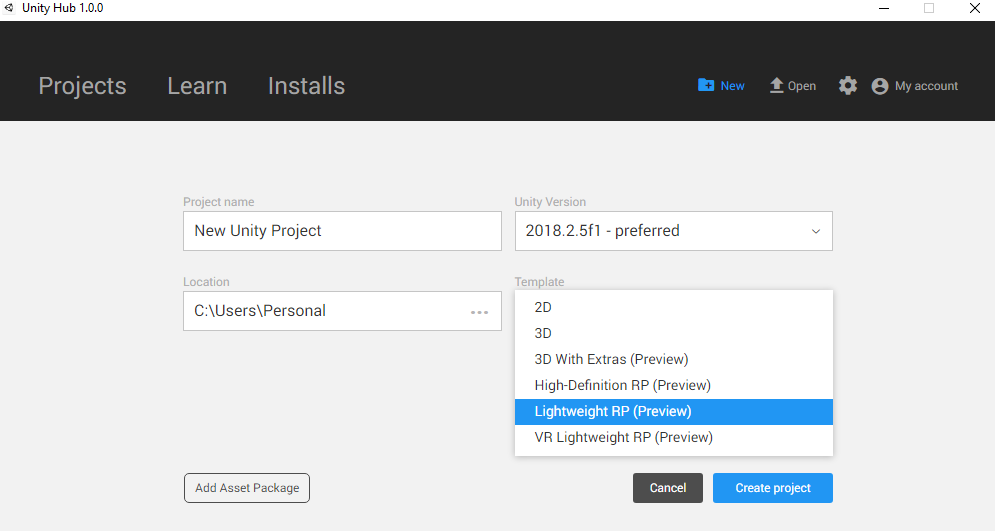Select the 2D template option
This screenshot has height=531, width=995.
pyautogui.click(x=673, y=307)
